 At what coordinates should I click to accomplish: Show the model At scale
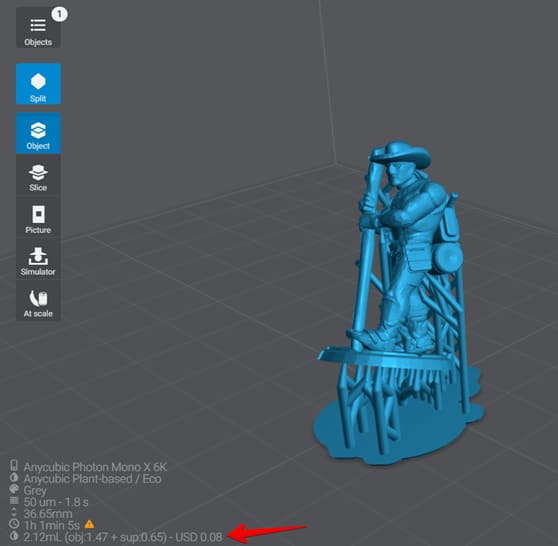tap(38, 301)
